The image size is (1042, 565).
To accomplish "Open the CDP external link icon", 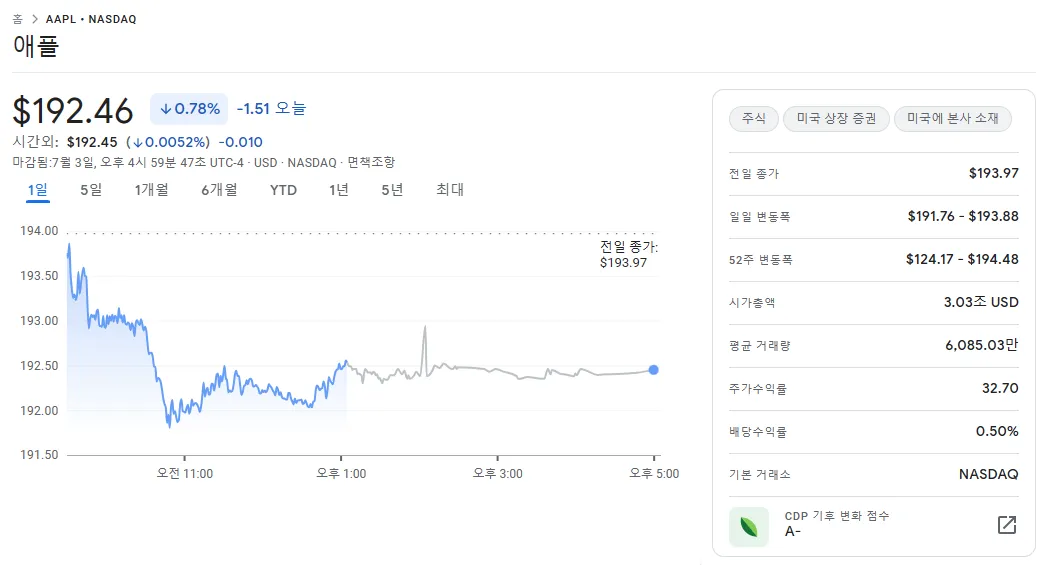I will pyautogui.click(x=1007, y=525).
